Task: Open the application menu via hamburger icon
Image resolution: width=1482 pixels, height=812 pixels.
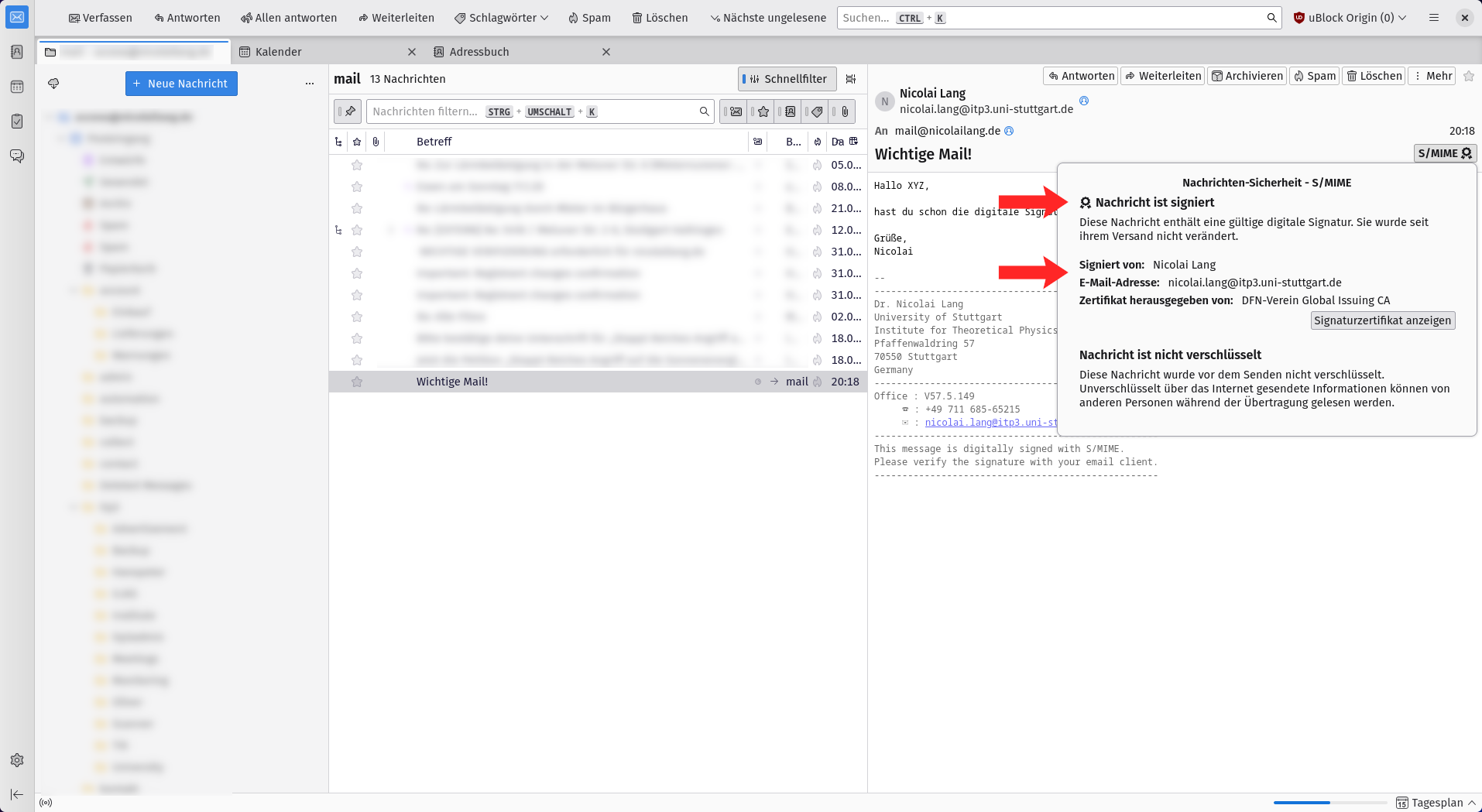Action: [1434, 17]
